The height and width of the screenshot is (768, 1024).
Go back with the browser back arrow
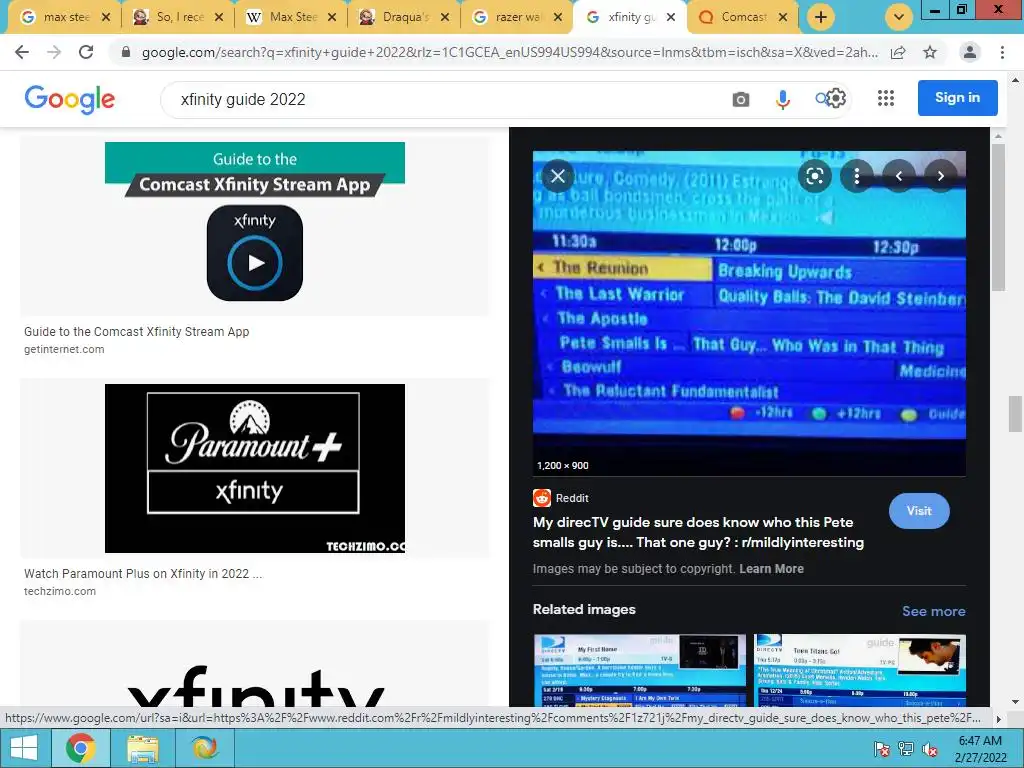pyautogui.click(x=22, y=52)
